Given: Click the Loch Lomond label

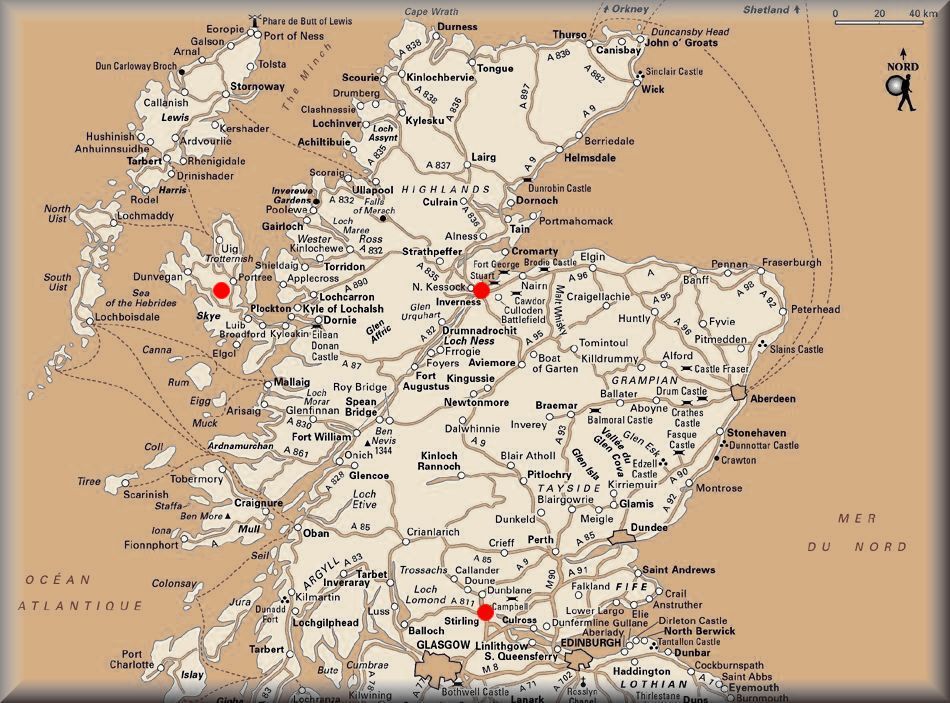Looking at the screenshot, I should 425,595.
